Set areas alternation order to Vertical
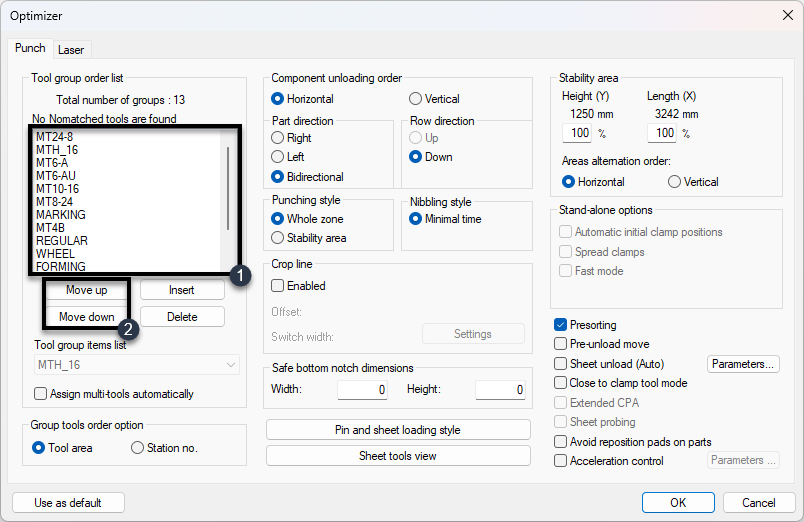The width and height of the screenshot is (804, 522). pyautogui.click(x=693, y=182)
